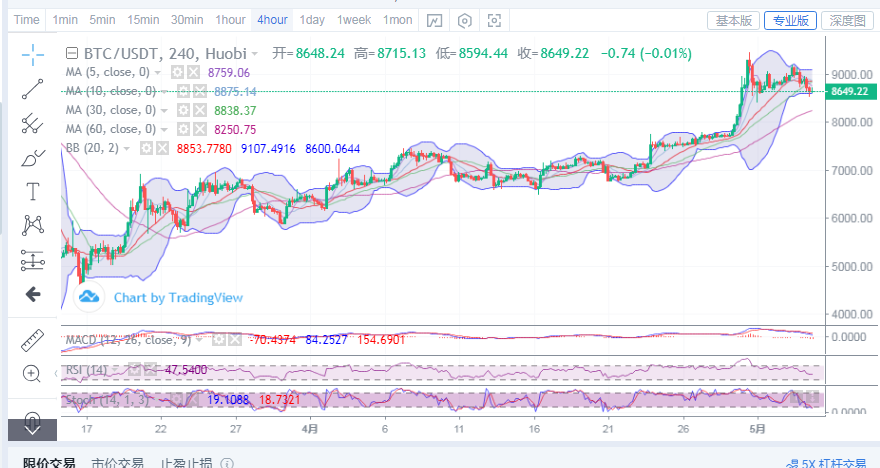
Task: Select the trend line drawing tool
Action: [x=33, y=89]
